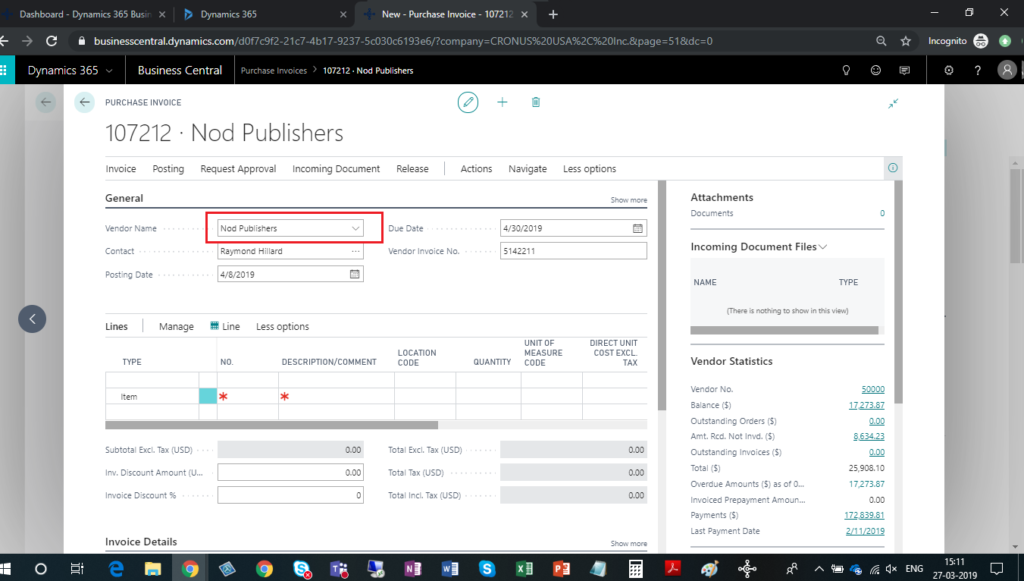Click the collapse page arrows icon
Viewport: 1024px width, 581px height.
coord(893,103)
